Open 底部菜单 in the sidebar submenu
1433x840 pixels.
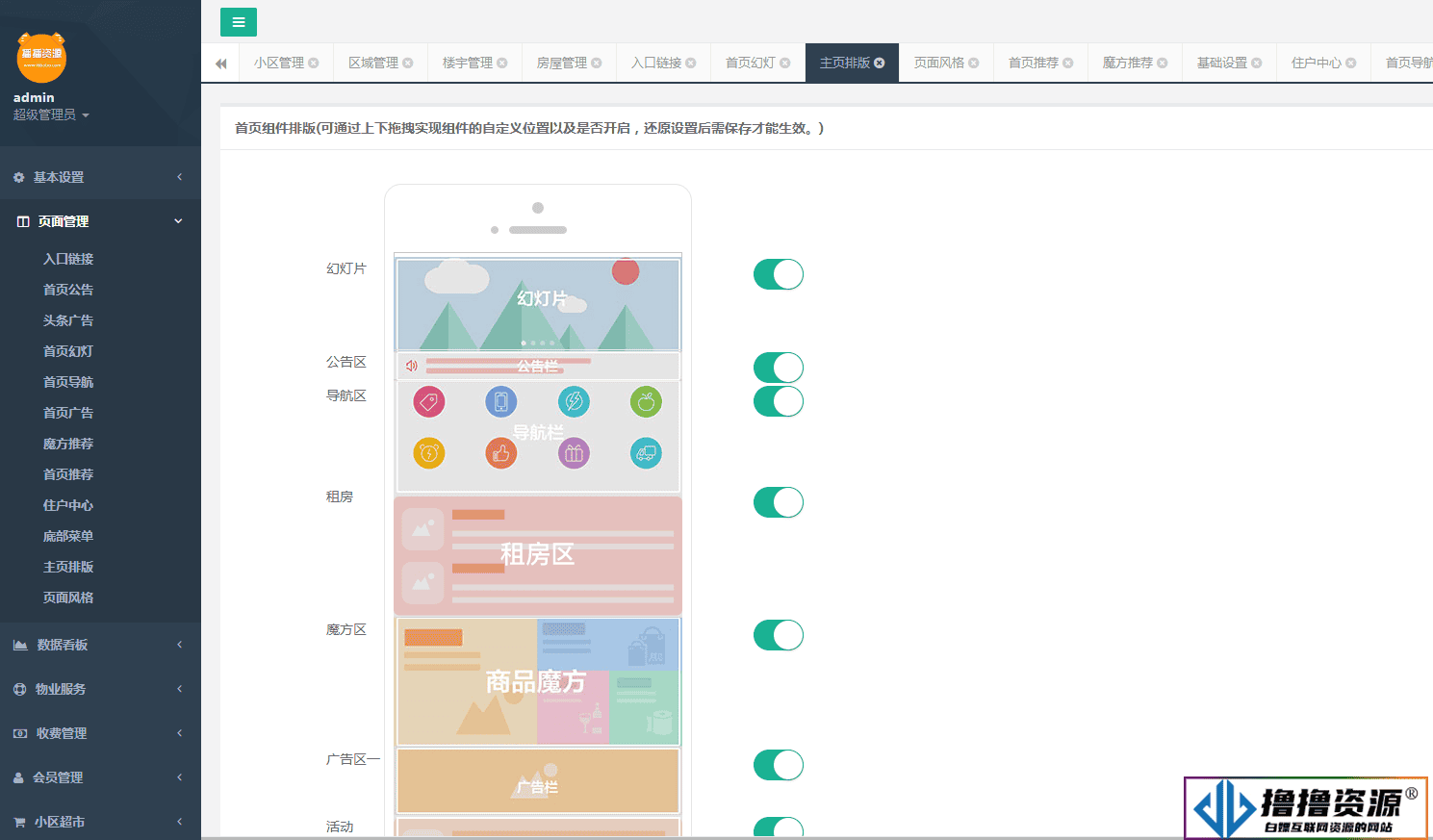(68, 536)
